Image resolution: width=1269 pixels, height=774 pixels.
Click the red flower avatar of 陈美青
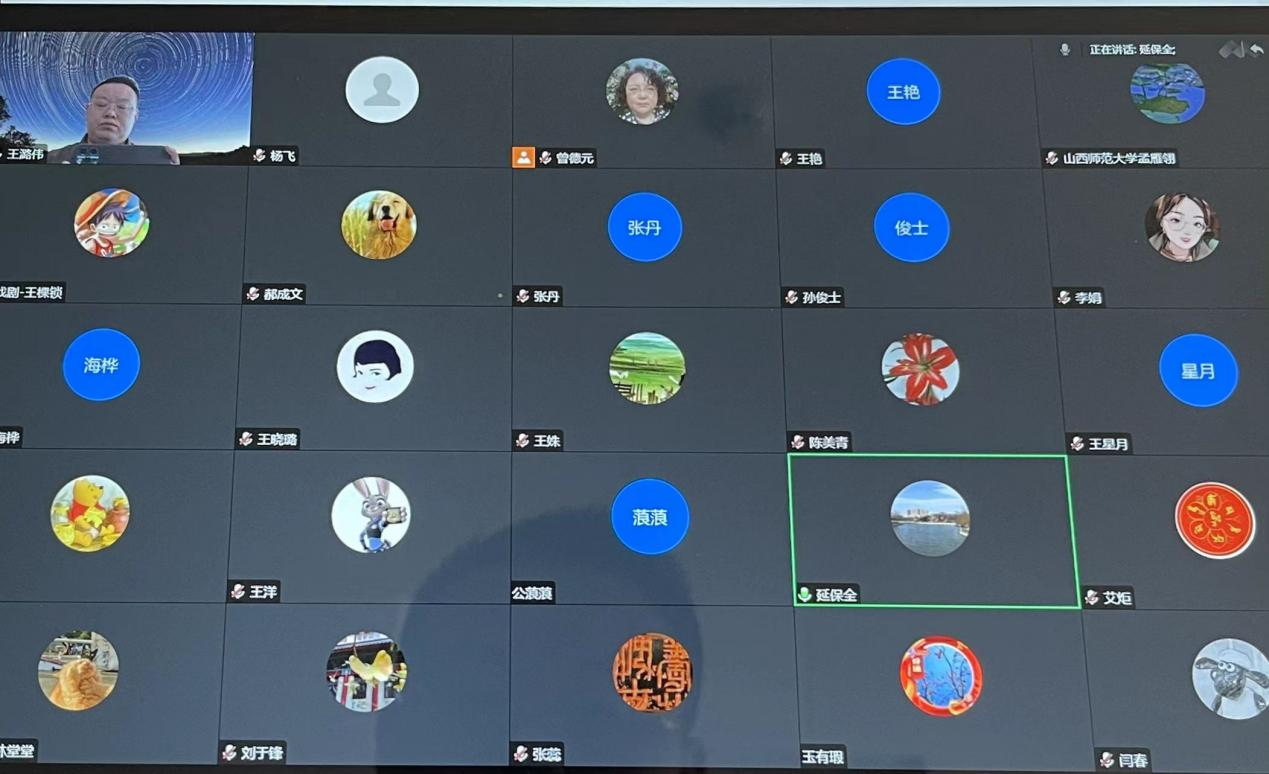(920, 369)
